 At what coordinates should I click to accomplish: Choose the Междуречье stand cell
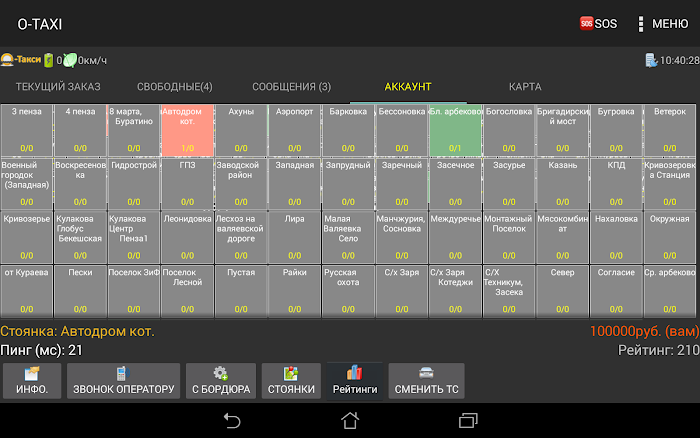pyautogui.click(x=455, y=237)
